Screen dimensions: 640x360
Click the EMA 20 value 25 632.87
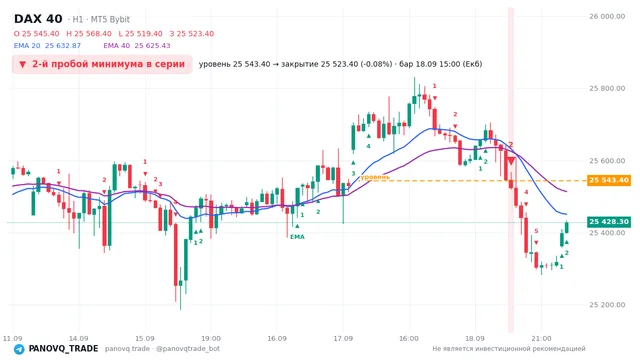tap(63, 46)
